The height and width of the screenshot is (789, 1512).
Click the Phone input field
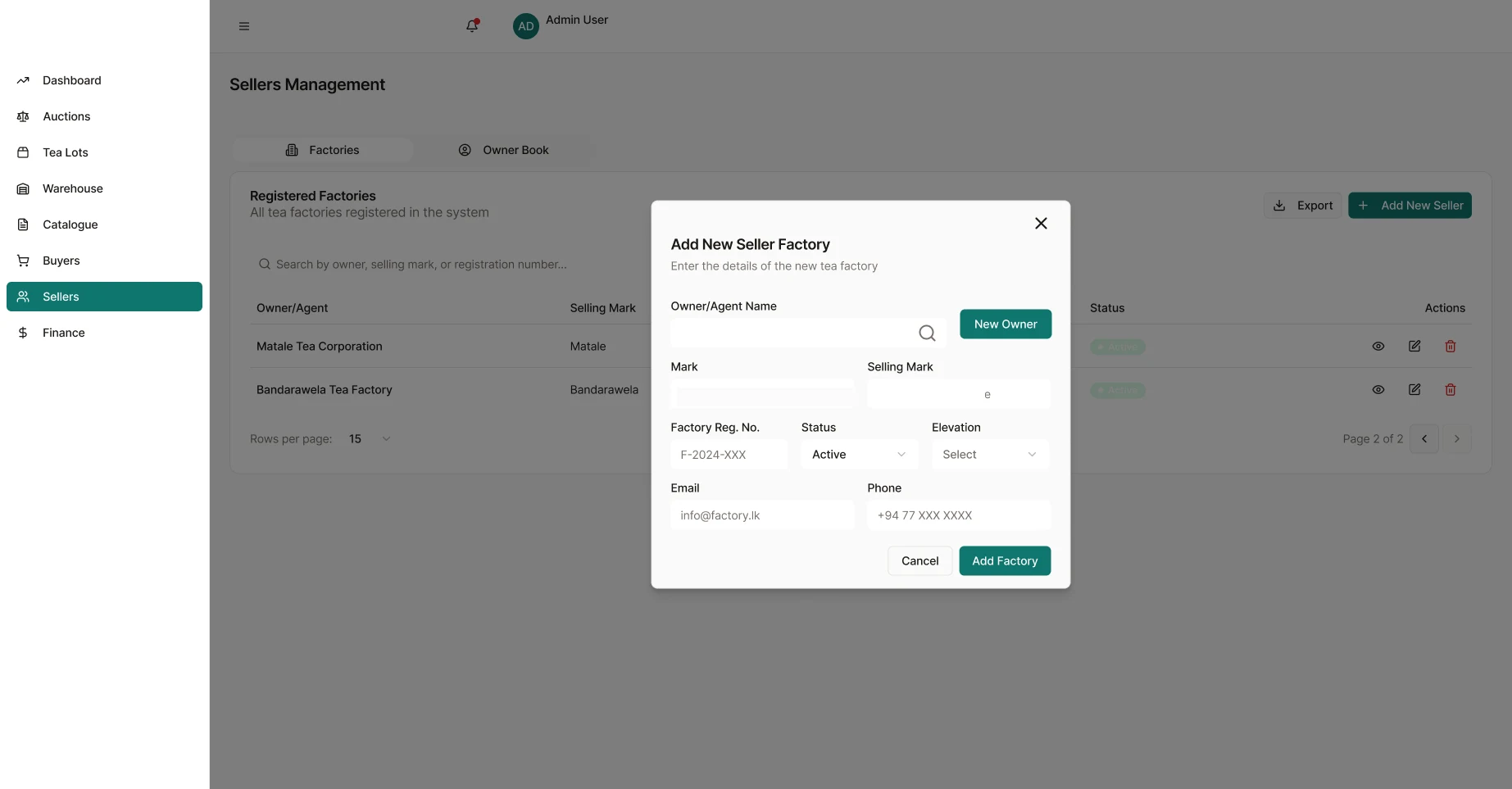pos(959,515)
